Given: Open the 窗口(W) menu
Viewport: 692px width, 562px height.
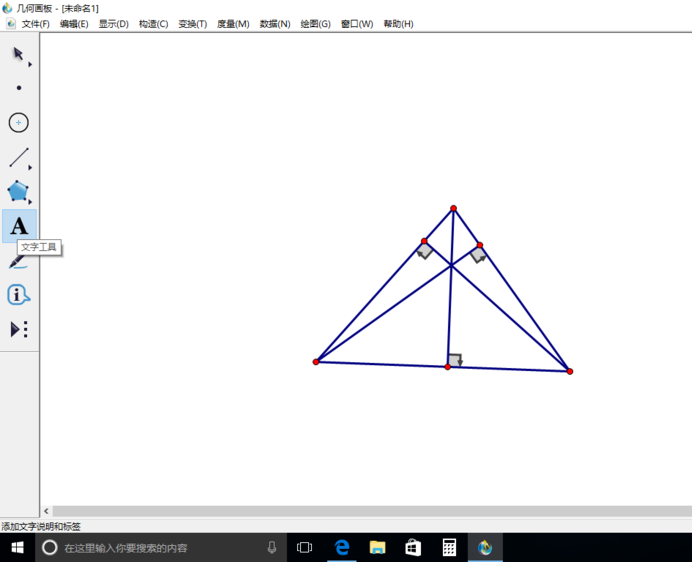Looking at the screenshot, I should [x=357, y=24].
